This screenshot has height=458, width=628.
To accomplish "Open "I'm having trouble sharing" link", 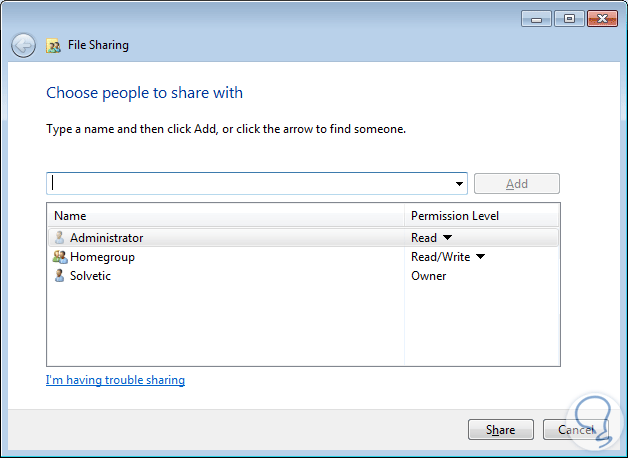I will tap(115, 380).
